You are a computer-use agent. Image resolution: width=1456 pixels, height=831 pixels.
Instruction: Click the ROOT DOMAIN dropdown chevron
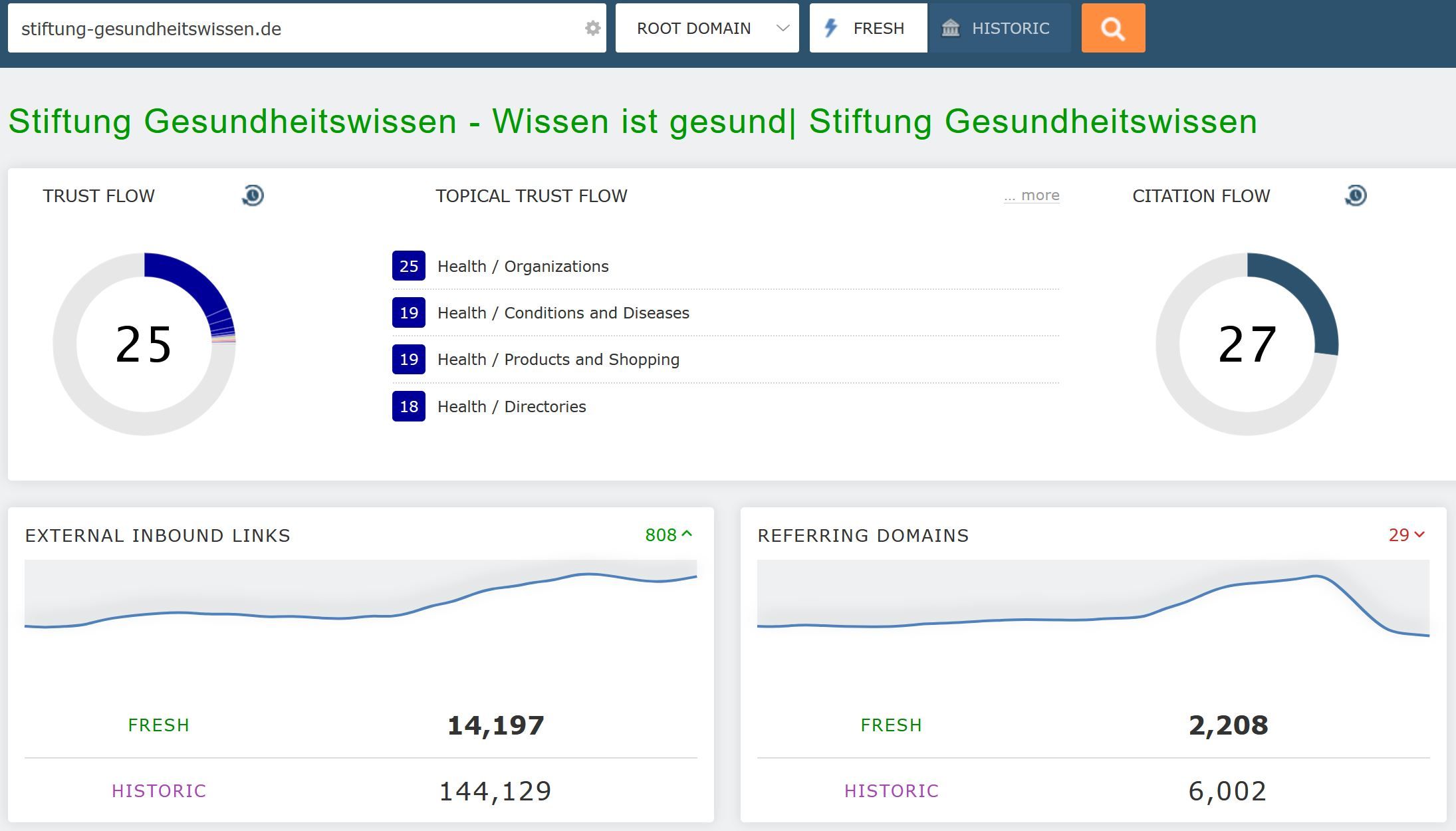coord(783,28)
